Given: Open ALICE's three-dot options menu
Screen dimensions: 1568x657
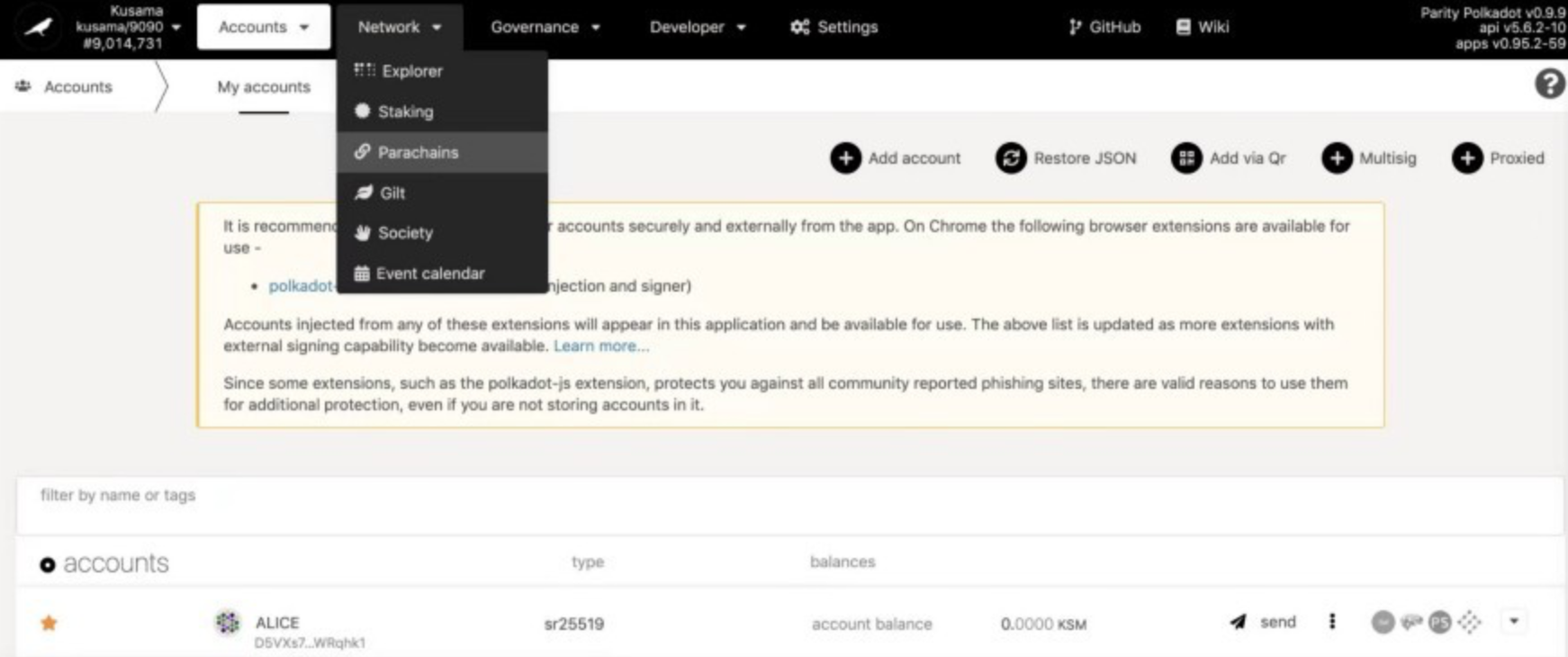Looking at the screenshot, I should click(1332, 621).
